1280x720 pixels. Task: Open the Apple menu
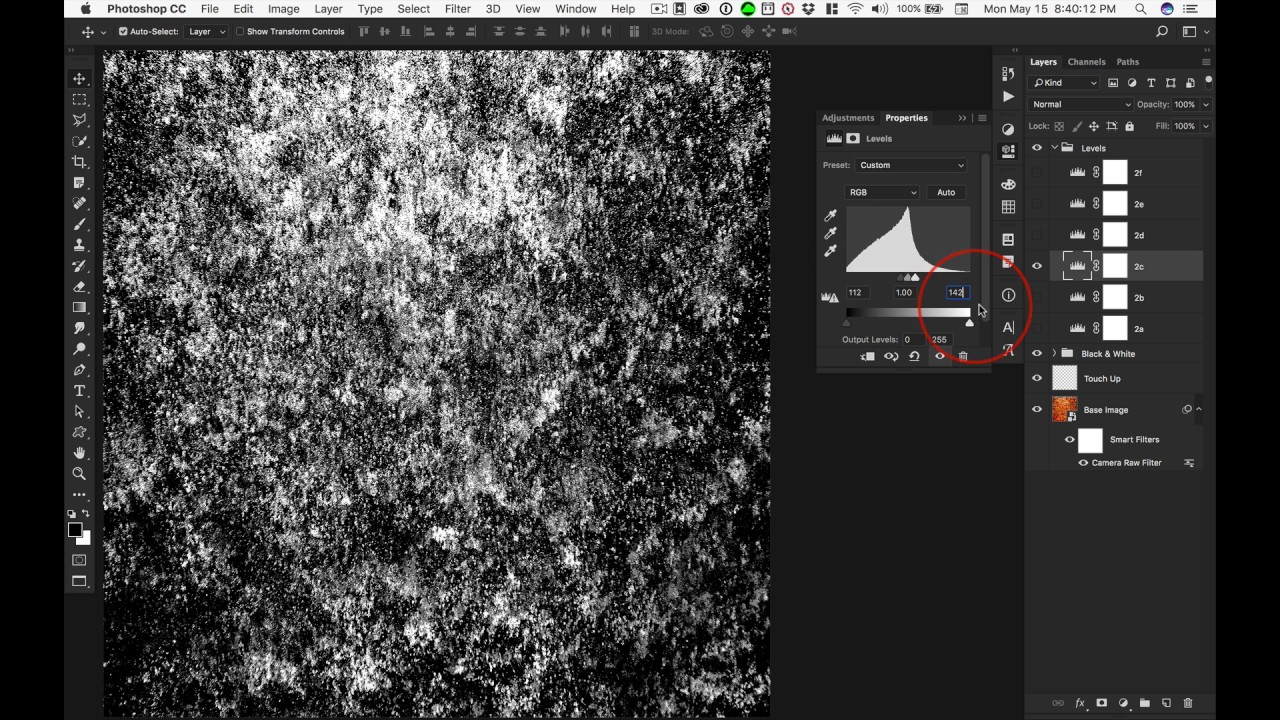(85, 9)
